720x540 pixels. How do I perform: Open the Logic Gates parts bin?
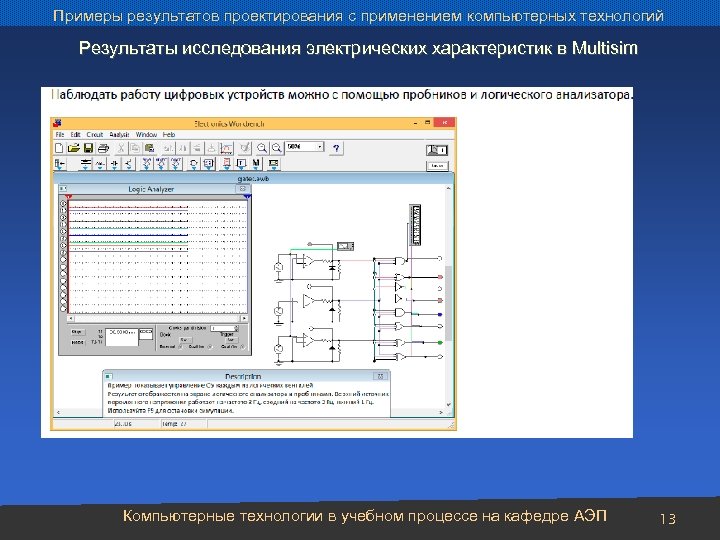[194, 163]
